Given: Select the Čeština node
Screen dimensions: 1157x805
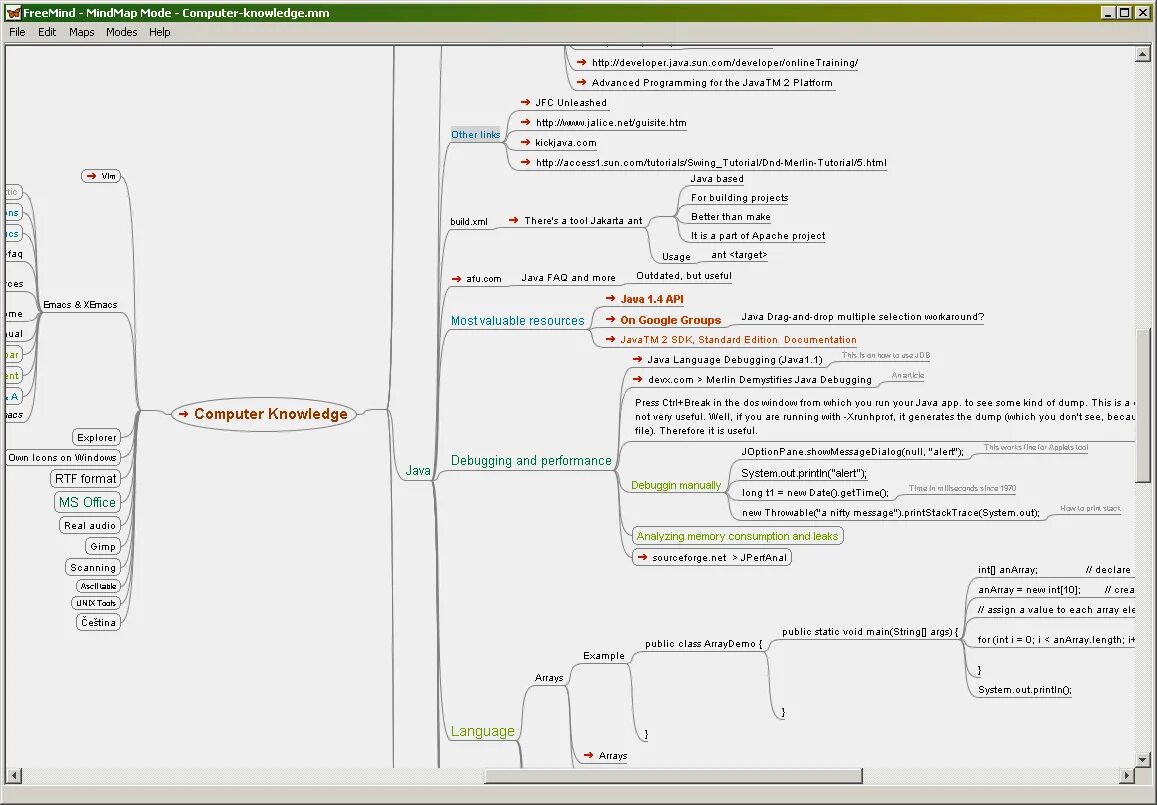Looking at the screenshot, I should pos(98,622).
